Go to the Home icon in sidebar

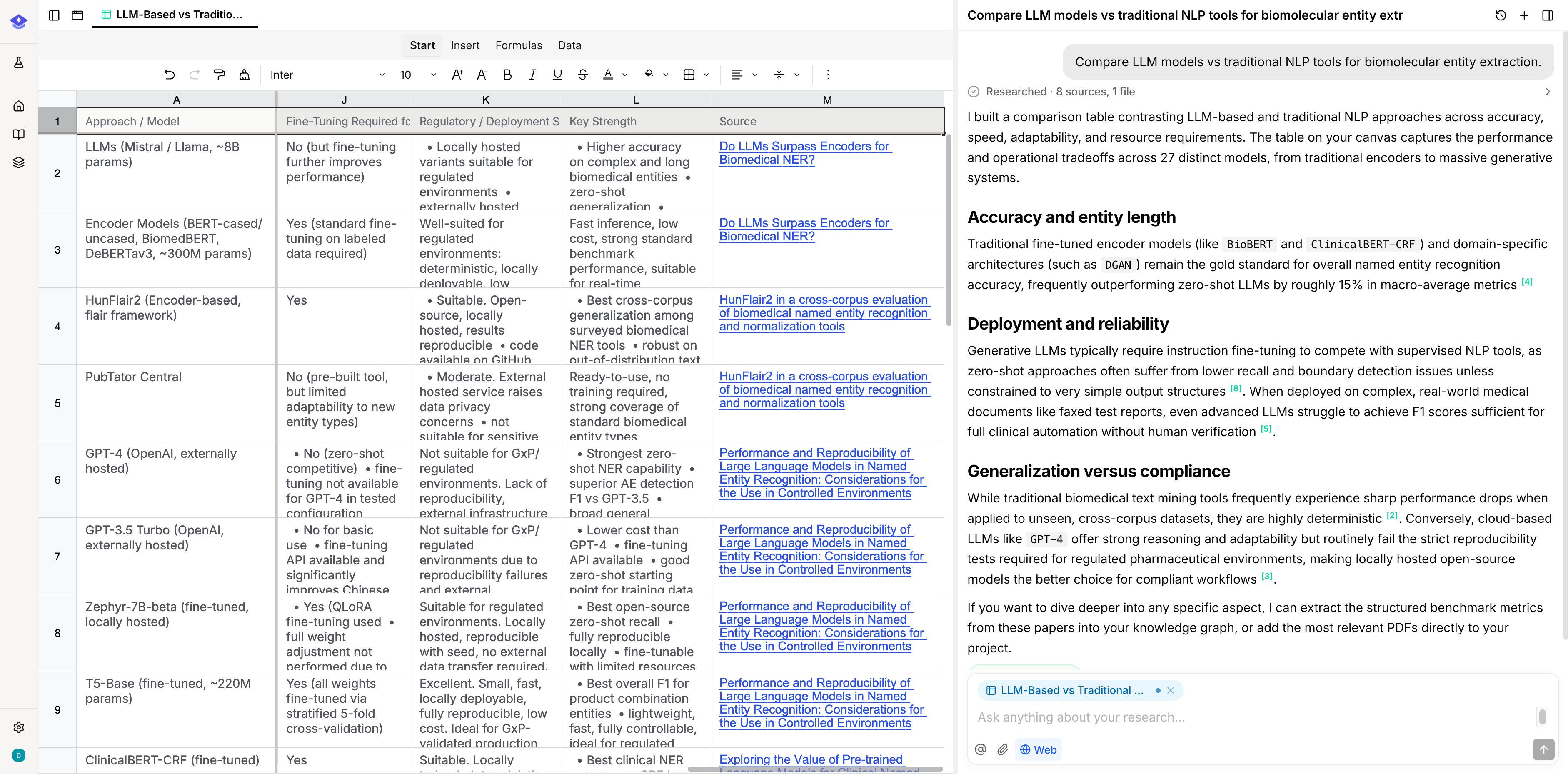19,106
